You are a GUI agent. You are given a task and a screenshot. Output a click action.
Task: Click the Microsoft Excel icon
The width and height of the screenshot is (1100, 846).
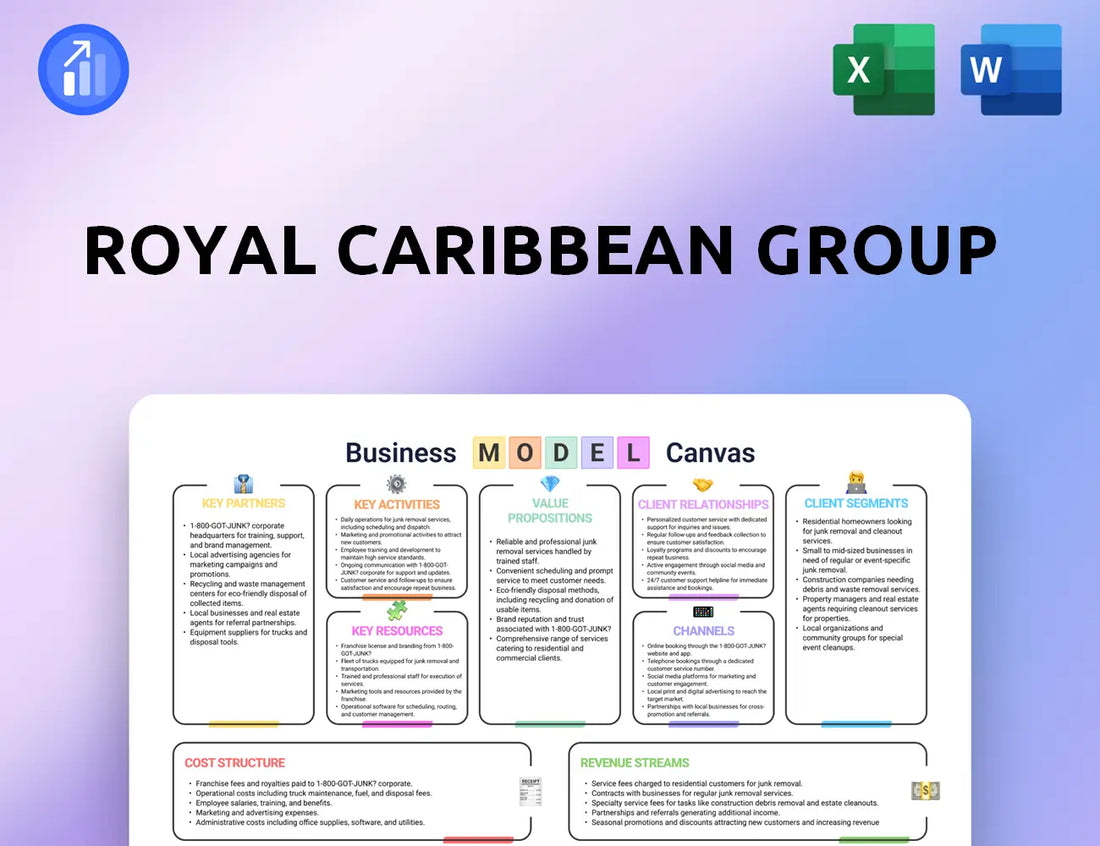(884, 69)
